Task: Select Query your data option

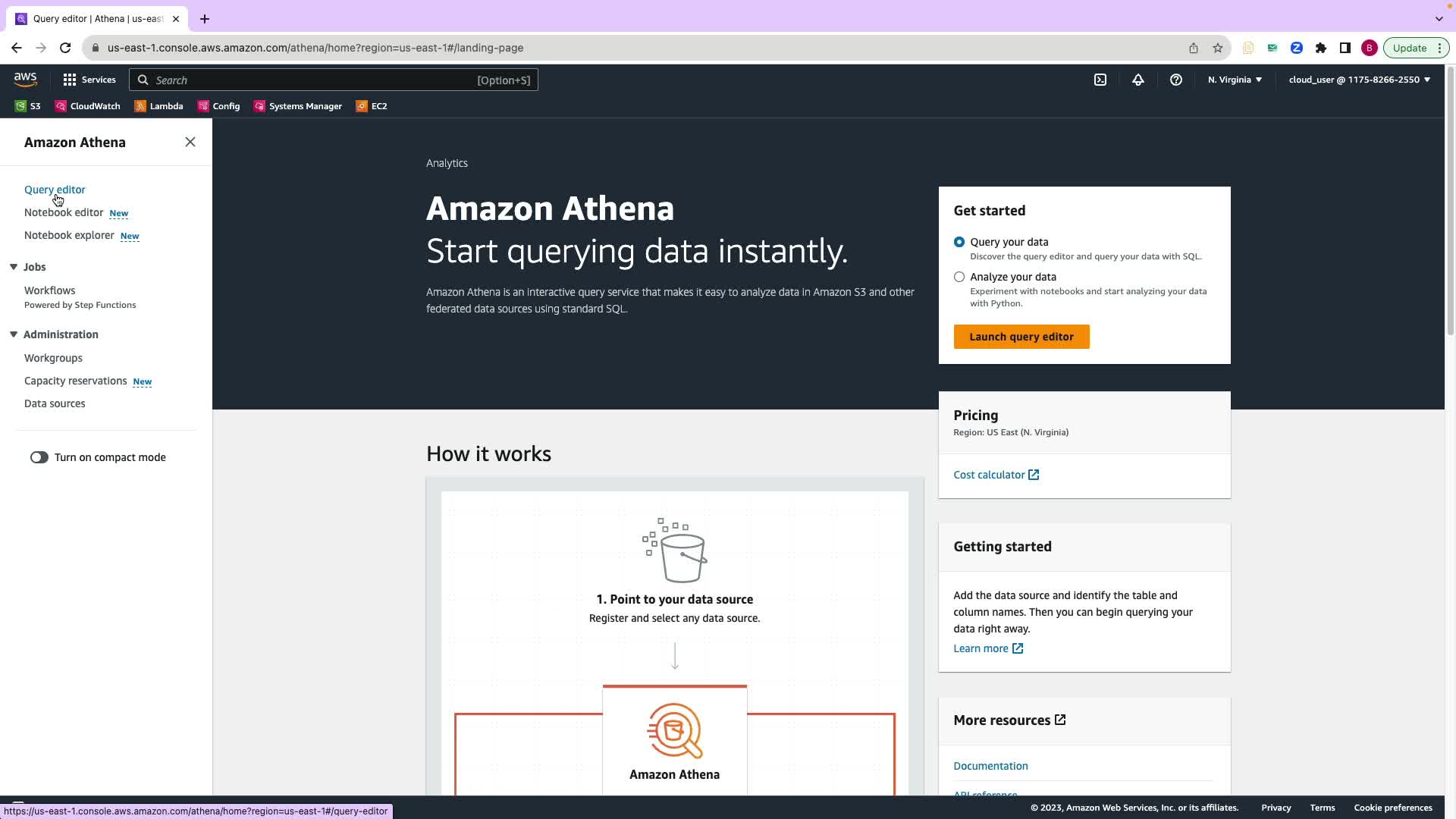Action: tap(959, 242)
